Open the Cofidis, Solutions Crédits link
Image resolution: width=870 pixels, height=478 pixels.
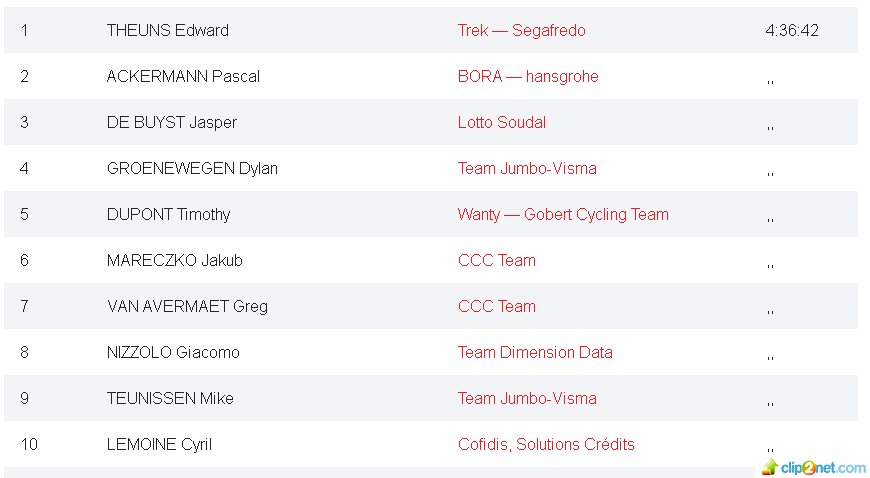[546, 445]
